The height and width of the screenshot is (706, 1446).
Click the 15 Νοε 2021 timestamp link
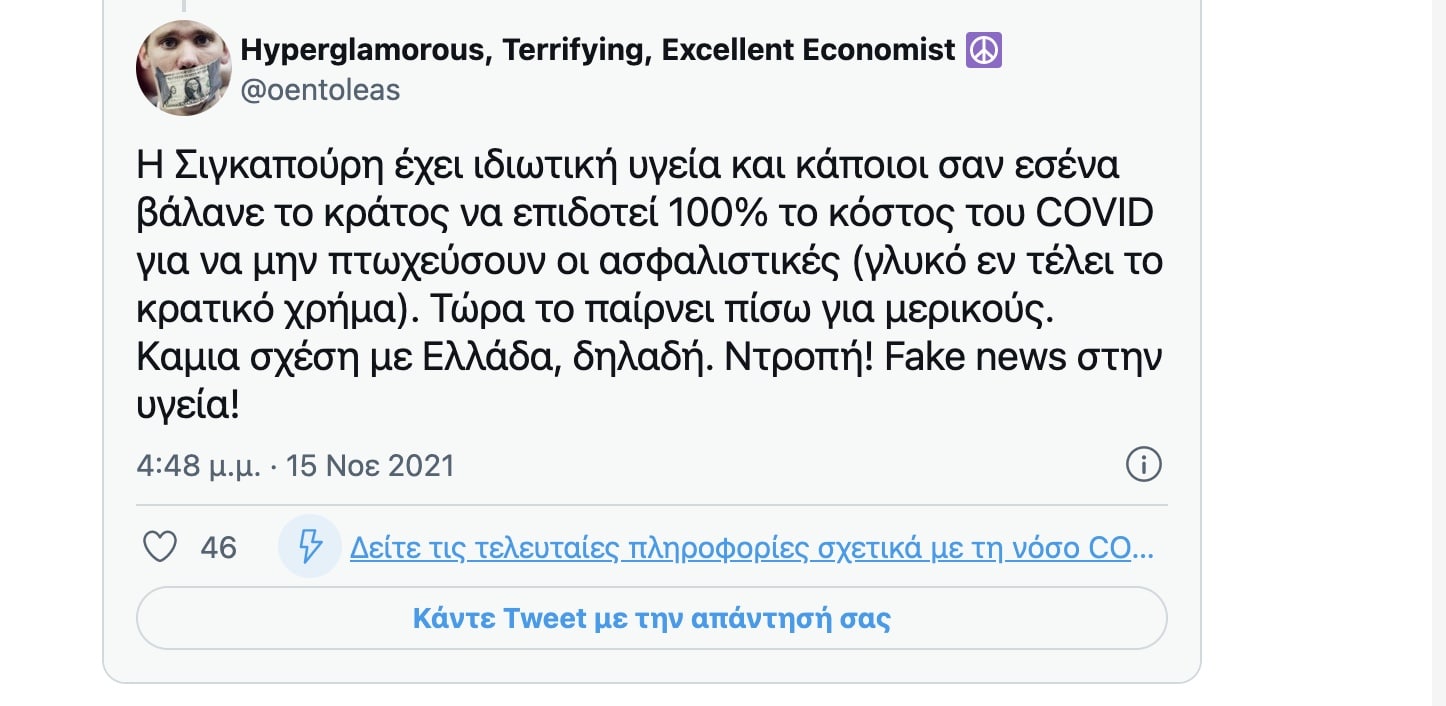[369, 464]
